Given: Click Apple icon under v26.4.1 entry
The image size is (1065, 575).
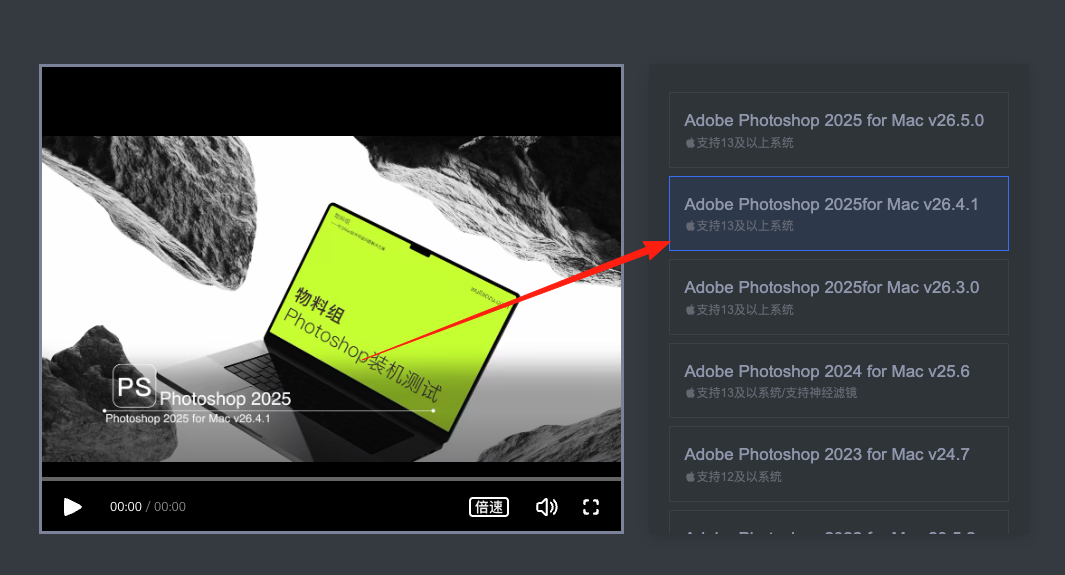Looking at the screenshot, I should 690,225.
